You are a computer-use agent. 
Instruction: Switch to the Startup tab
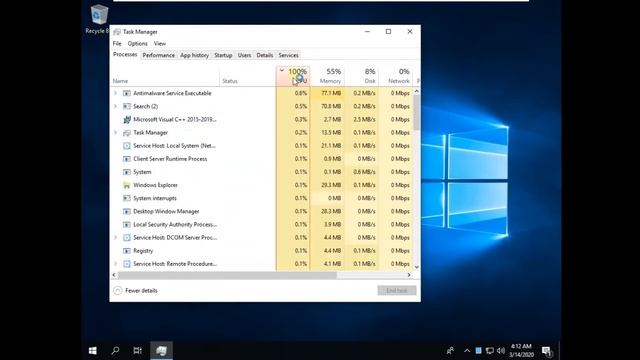(x=223, y=55)
